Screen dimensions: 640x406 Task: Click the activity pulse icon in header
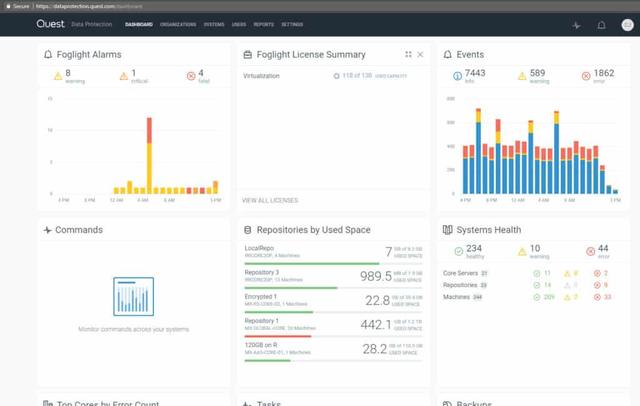(576, 25)
